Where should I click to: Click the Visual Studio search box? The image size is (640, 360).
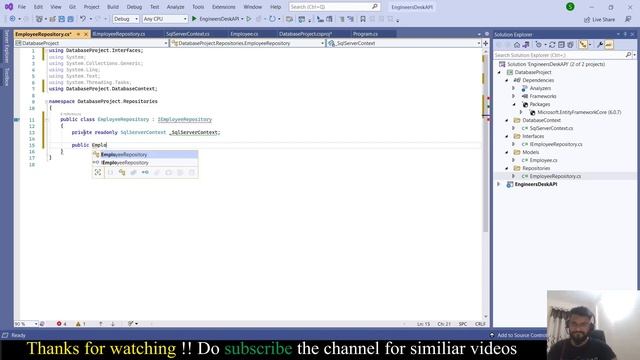[x=334, y=7]
